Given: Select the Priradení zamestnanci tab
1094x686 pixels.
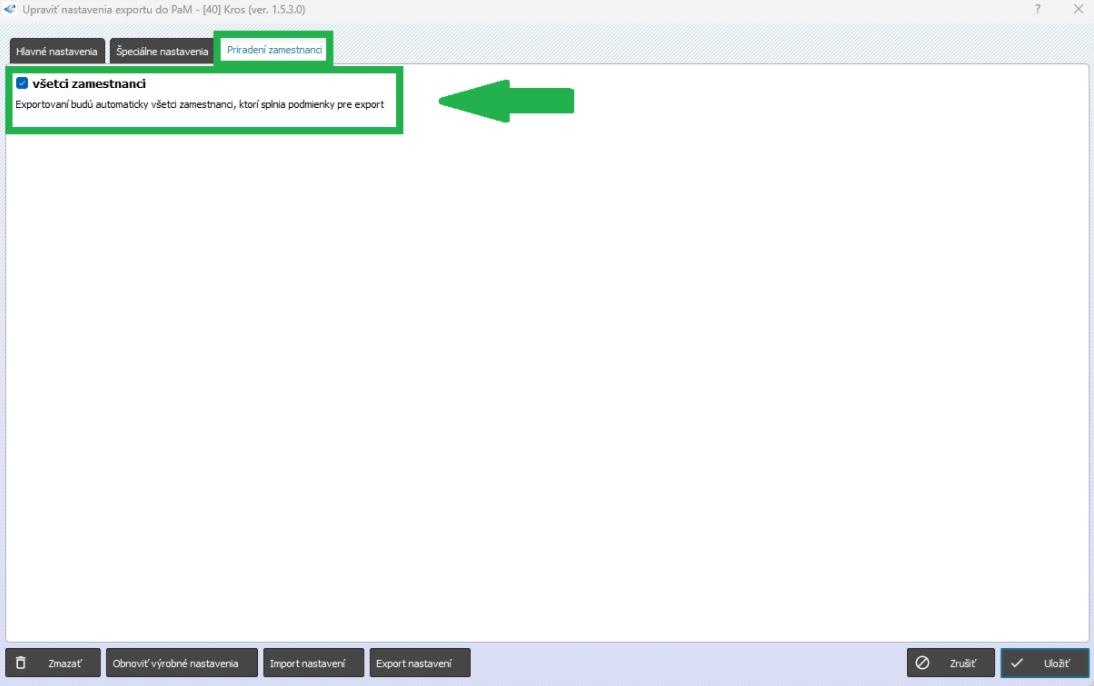Looking at the screenshot, I should point(275,50).
